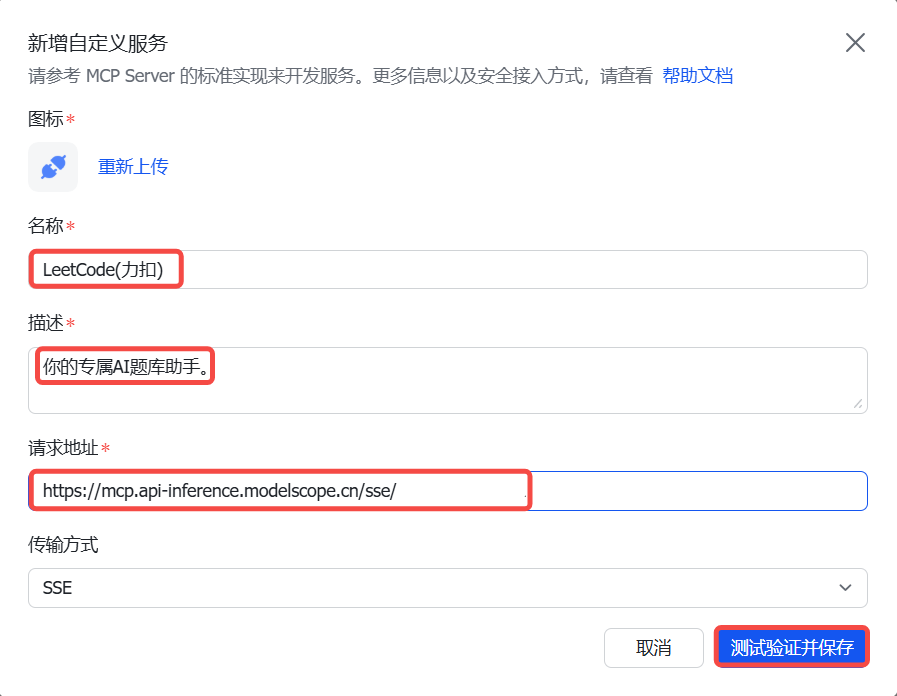Click the dropdown chevron arrow for 传输方式
Image resolution: width=897 pixels, height=696 pixels.
click(x=845, y=588)
